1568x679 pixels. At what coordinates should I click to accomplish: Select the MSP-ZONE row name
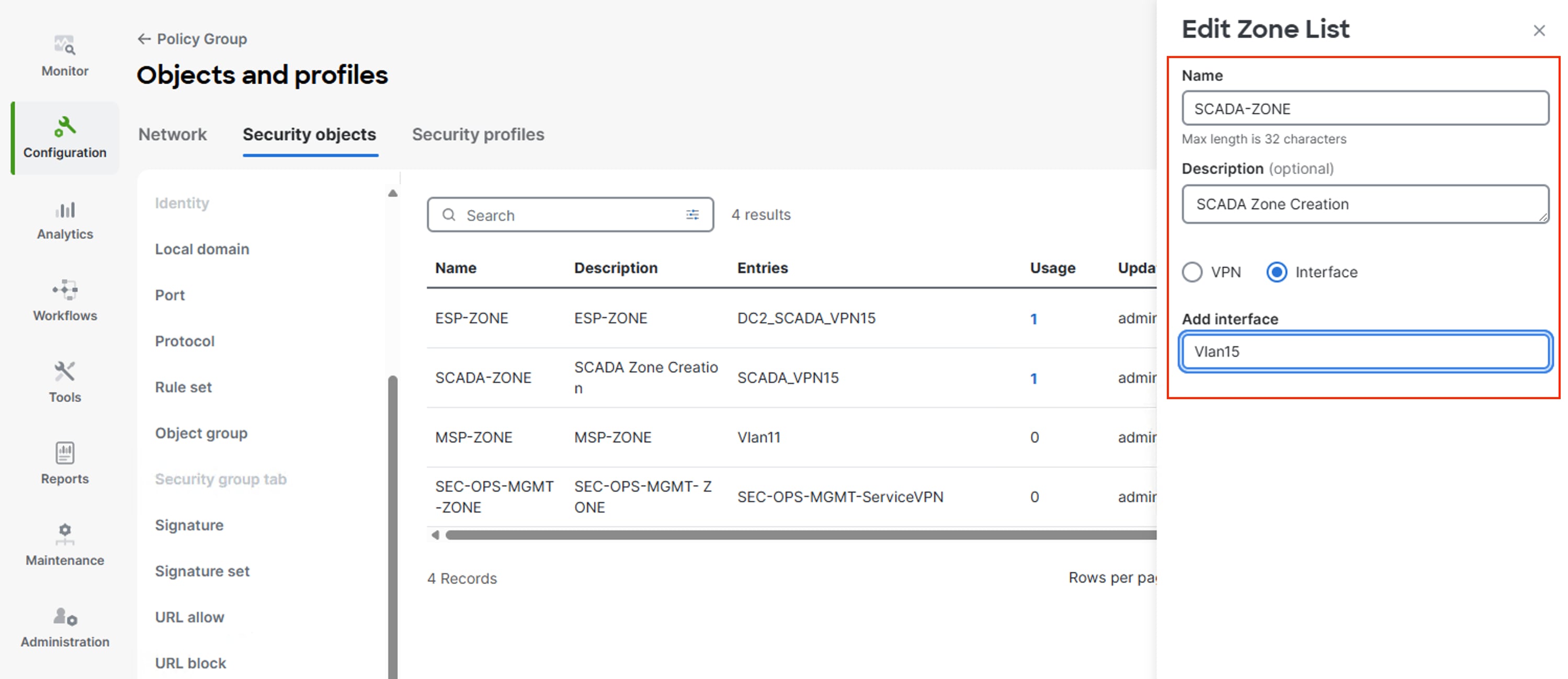(473, 437)
